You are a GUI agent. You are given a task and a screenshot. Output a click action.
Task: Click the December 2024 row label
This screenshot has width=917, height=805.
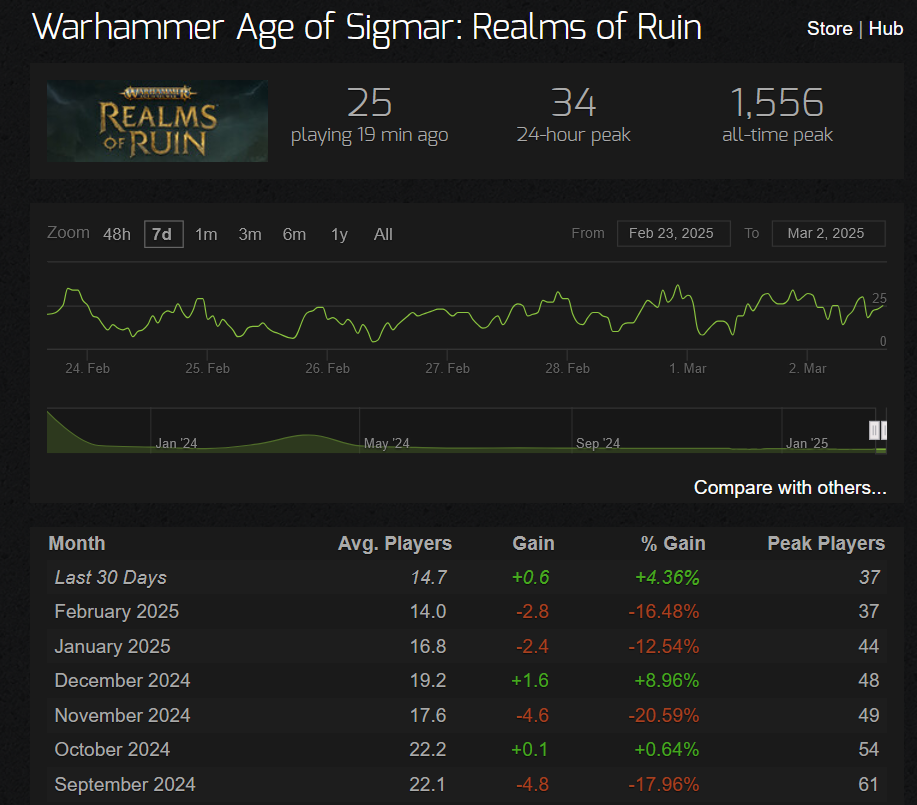pos(122,680)
